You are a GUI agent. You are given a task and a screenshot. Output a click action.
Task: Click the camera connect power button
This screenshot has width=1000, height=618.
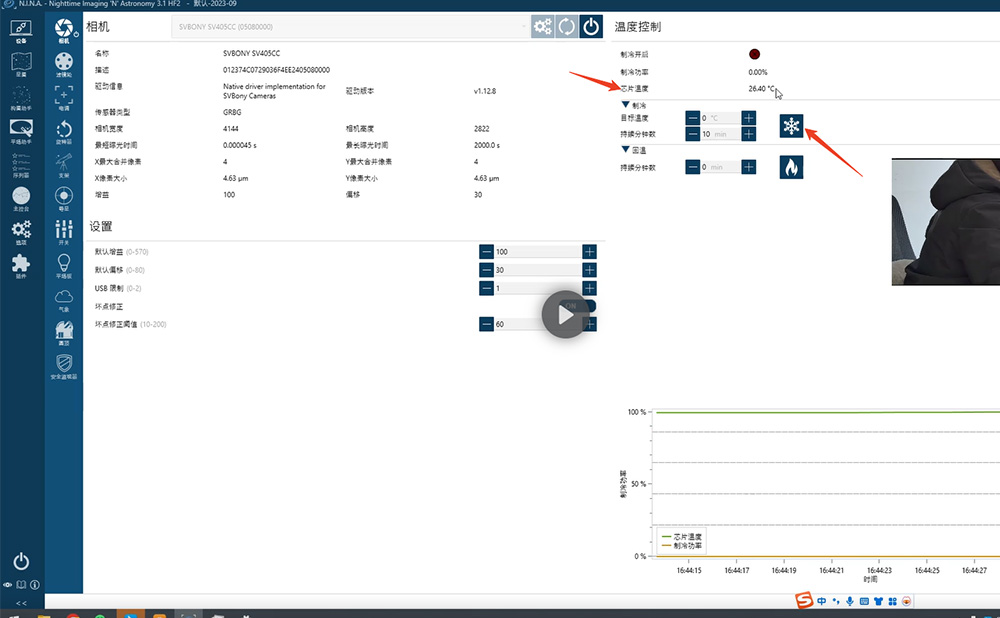click(x=591, y=27)
